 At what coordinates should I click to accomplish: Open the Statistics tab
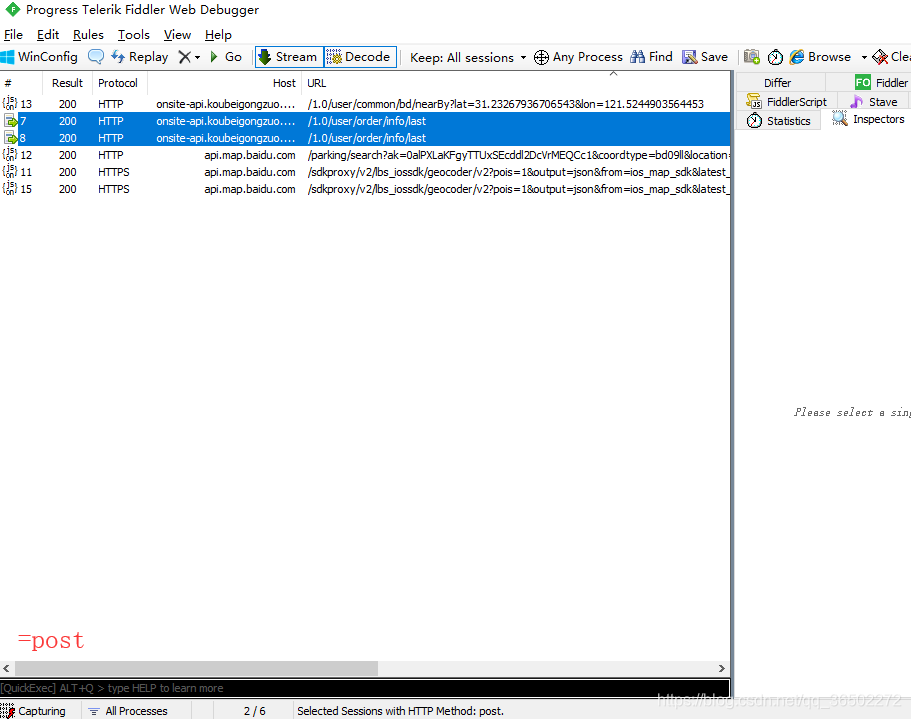point(779,121)
